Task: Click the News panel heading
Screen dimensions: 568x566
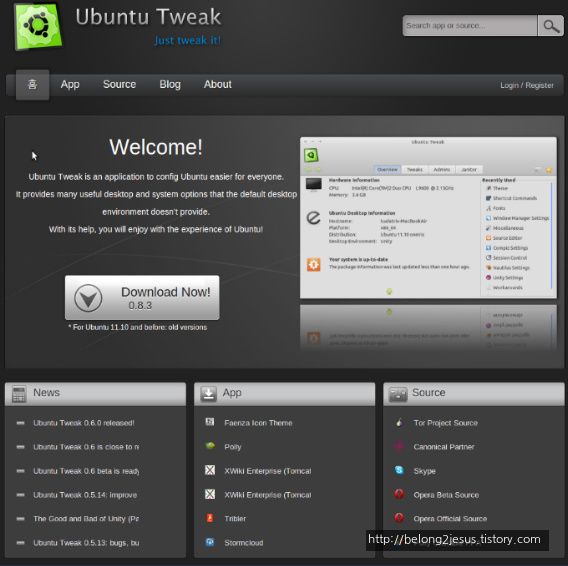Action: (x=46, y=392)
